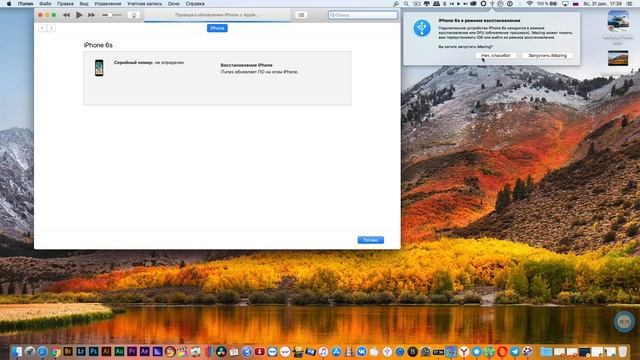Go back with the left navigation arrow
The width and height of the screenshot is (640, 360).
[42, 28]
